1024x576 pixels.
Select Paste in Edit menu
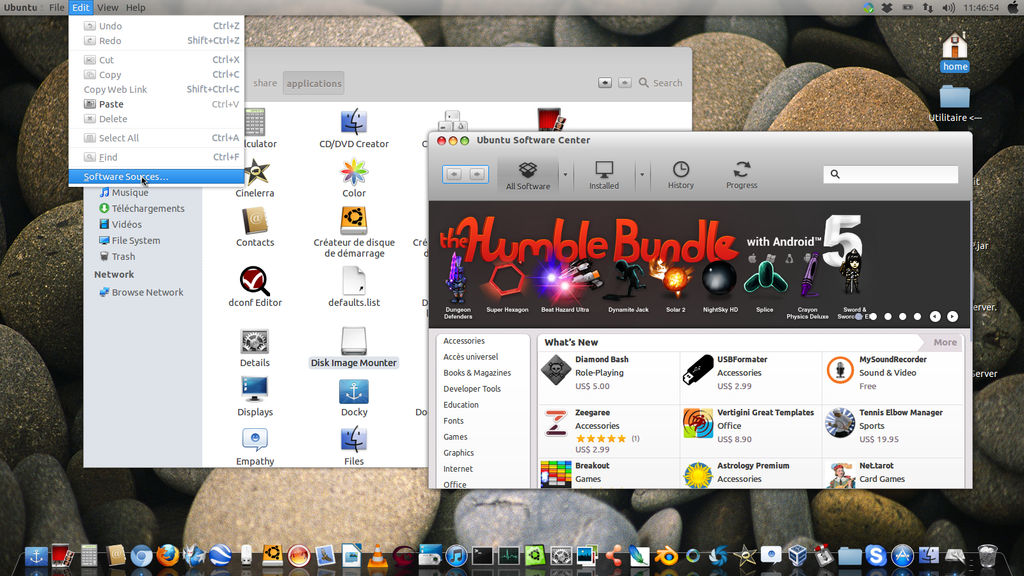[157, 104]
